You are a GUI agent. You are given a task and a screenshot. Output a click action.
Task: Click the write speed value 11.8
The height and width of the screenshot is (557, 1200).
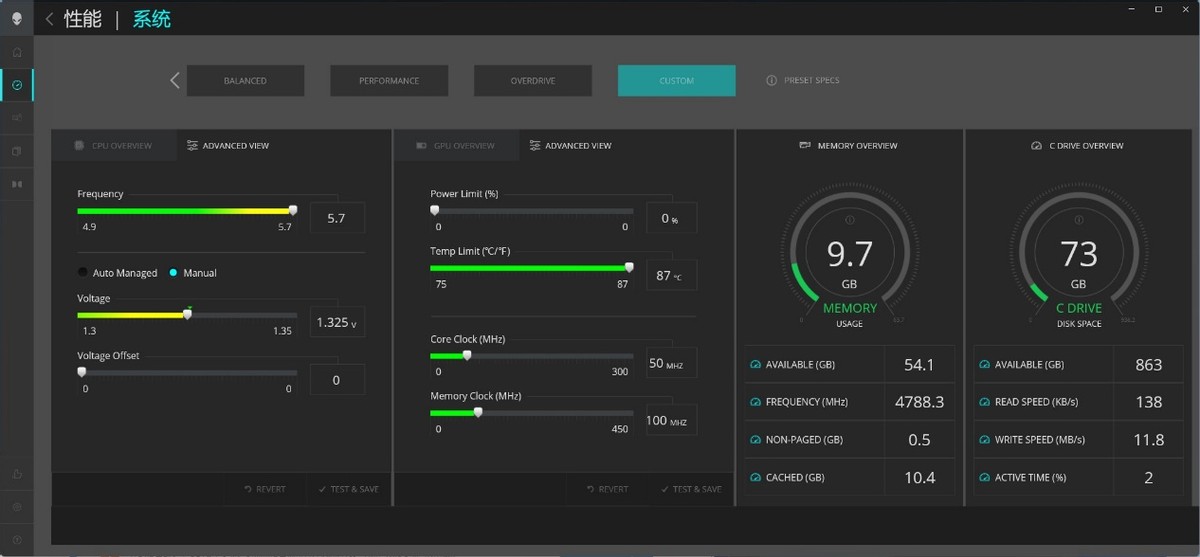1149,440
